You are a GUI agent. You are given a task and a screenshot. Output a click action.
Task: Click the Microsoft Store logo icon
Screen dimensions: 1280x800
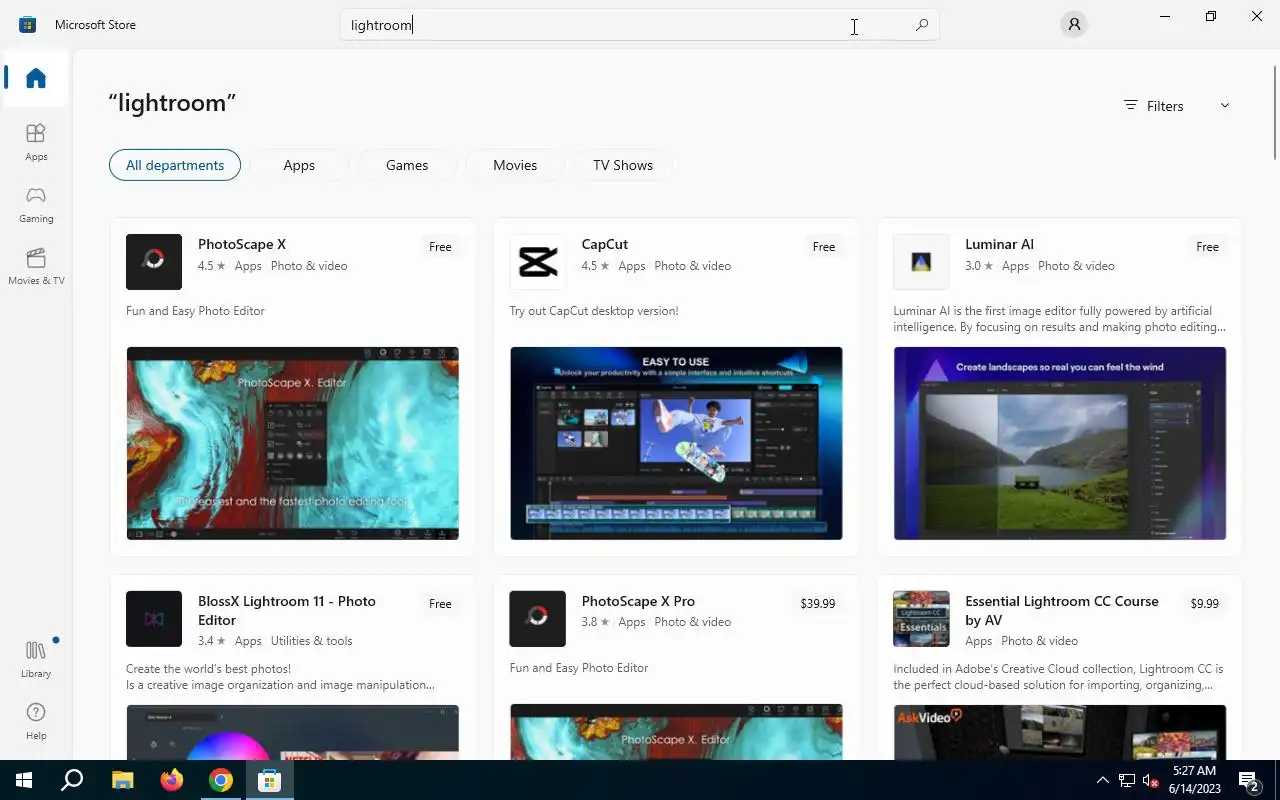click(x=28, y=24)
